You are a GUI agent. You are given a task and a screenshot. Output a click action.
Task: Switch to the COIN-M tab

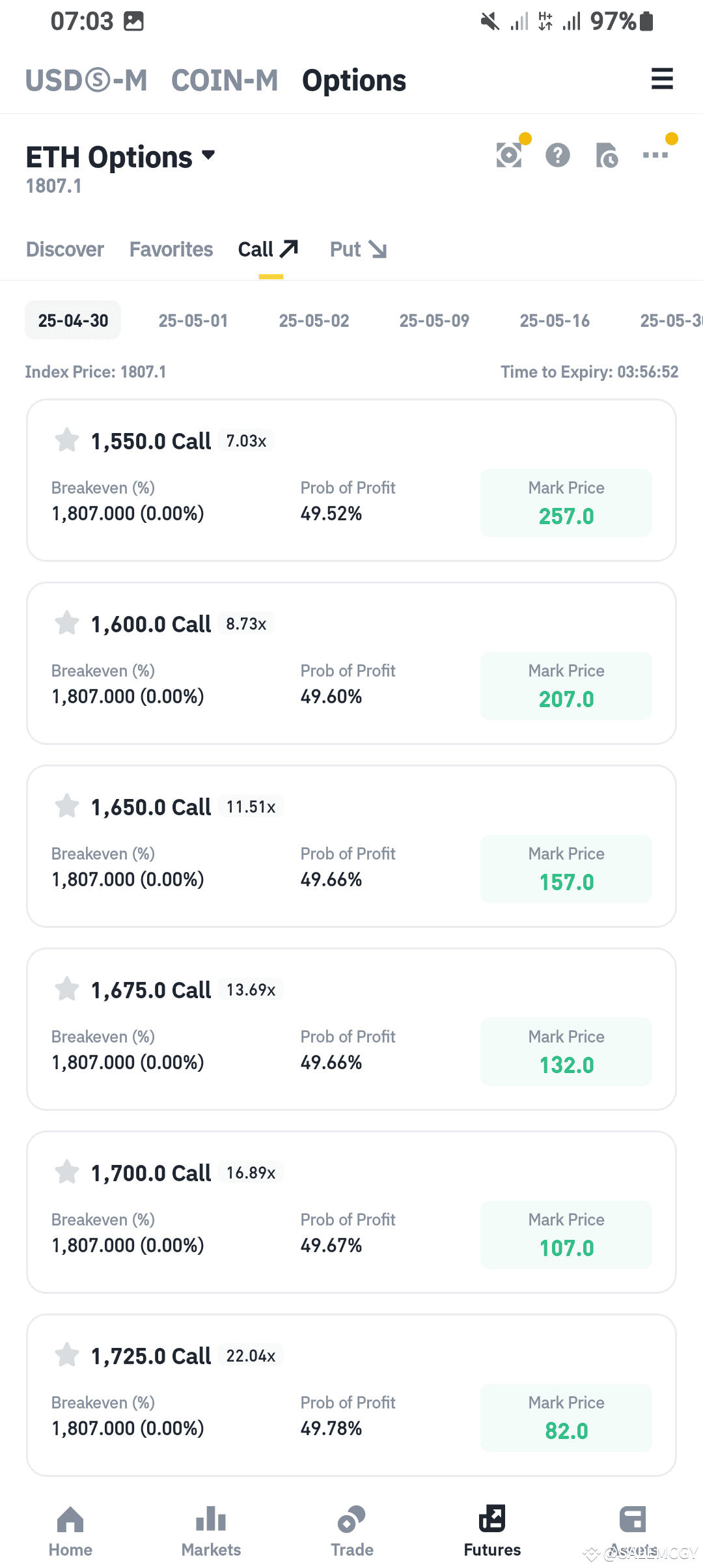[225, 80]
